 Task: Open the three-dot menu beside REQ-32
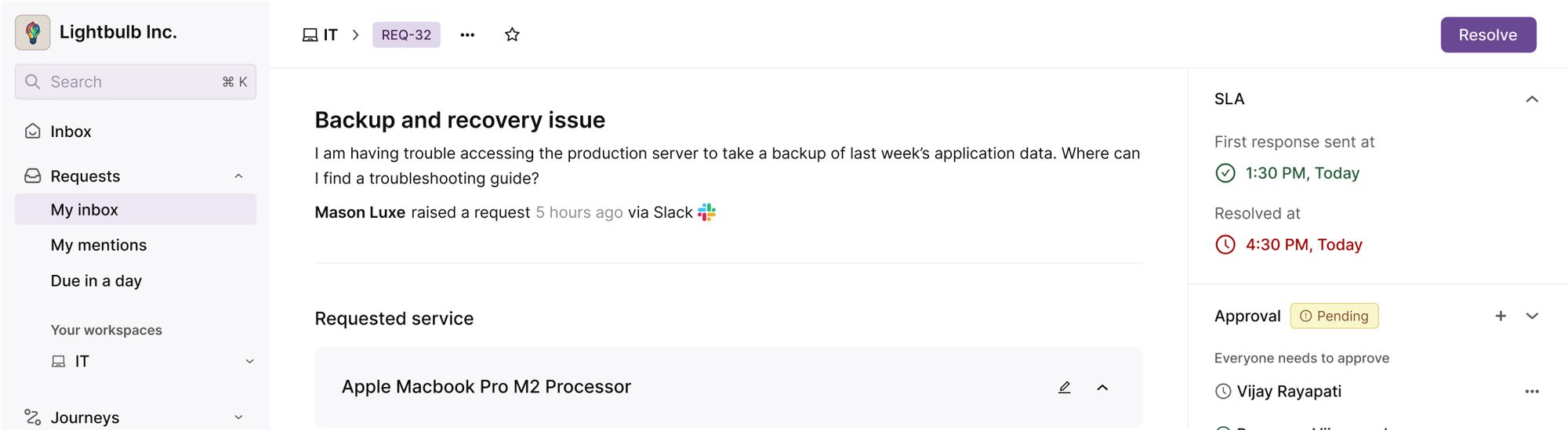tap(467, 34)
